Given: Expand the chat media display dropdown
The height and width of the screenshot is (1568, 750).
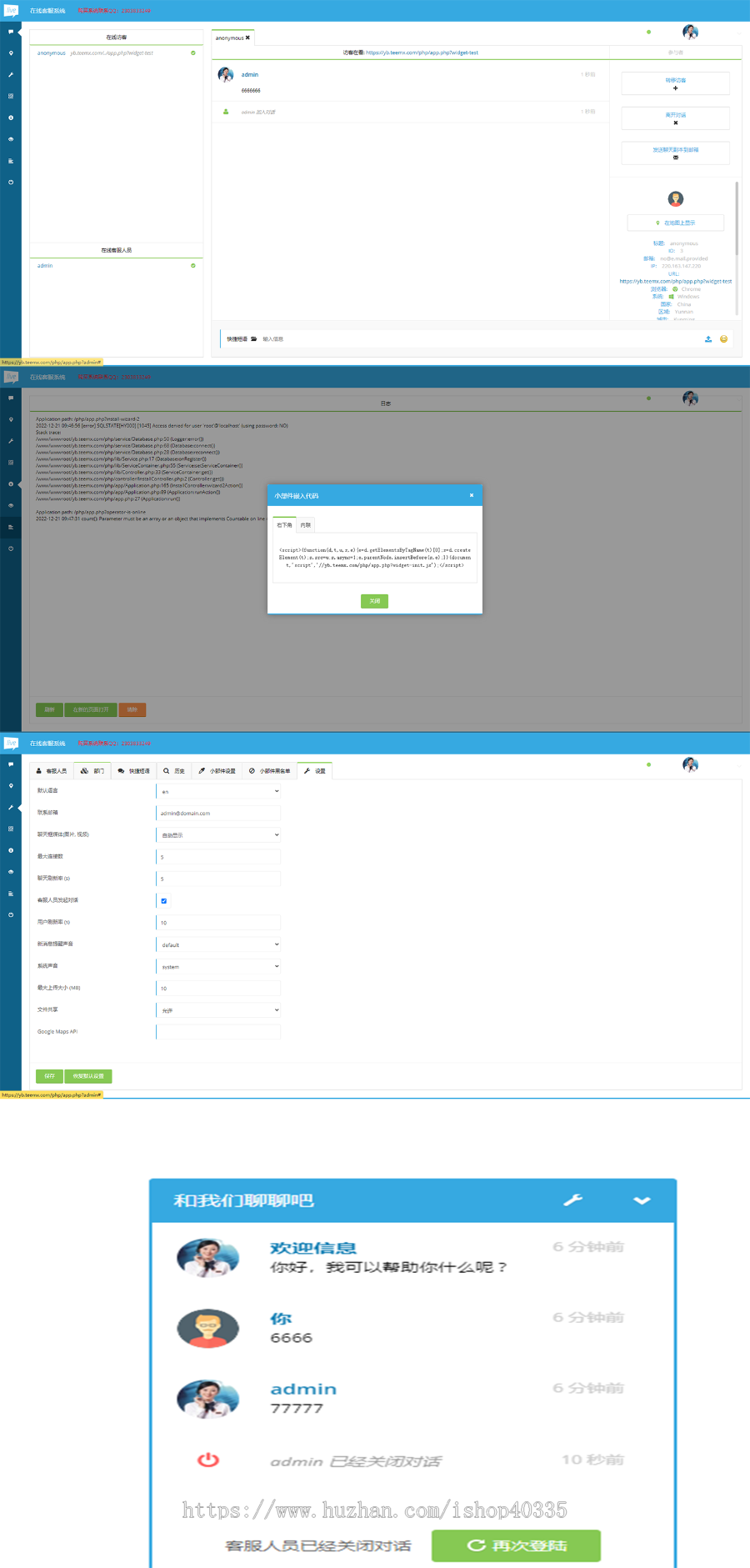Looking at the screenshot, I should (x=219, y=834).
